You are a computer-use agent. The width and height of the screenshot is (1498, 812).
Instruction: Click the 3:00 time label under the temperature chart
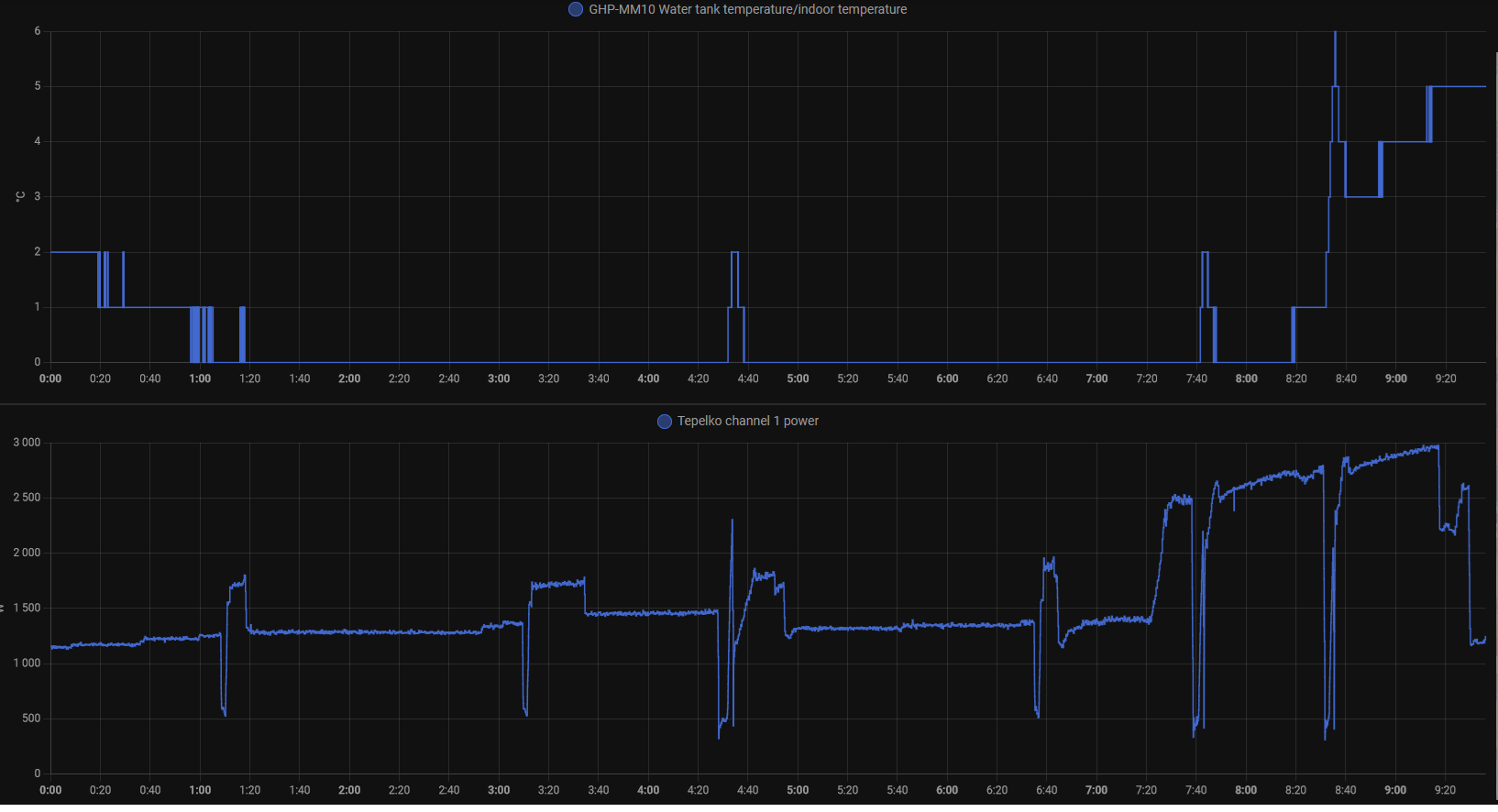pos(499,379)
